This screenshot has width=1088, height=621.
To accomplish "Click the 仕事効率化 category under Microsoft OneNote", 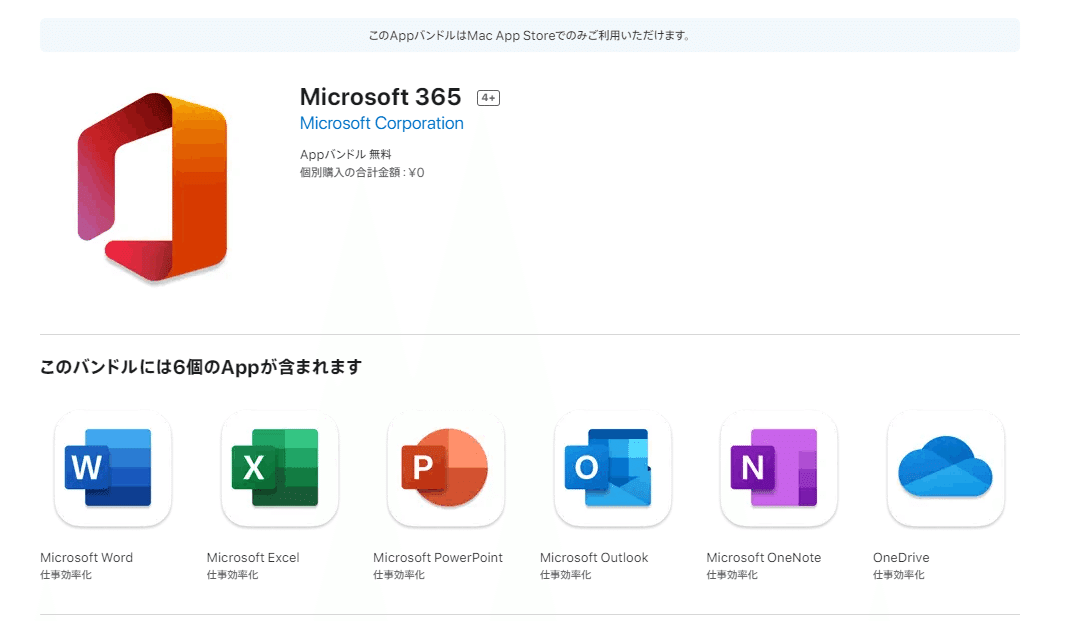I will coord(732,575).
